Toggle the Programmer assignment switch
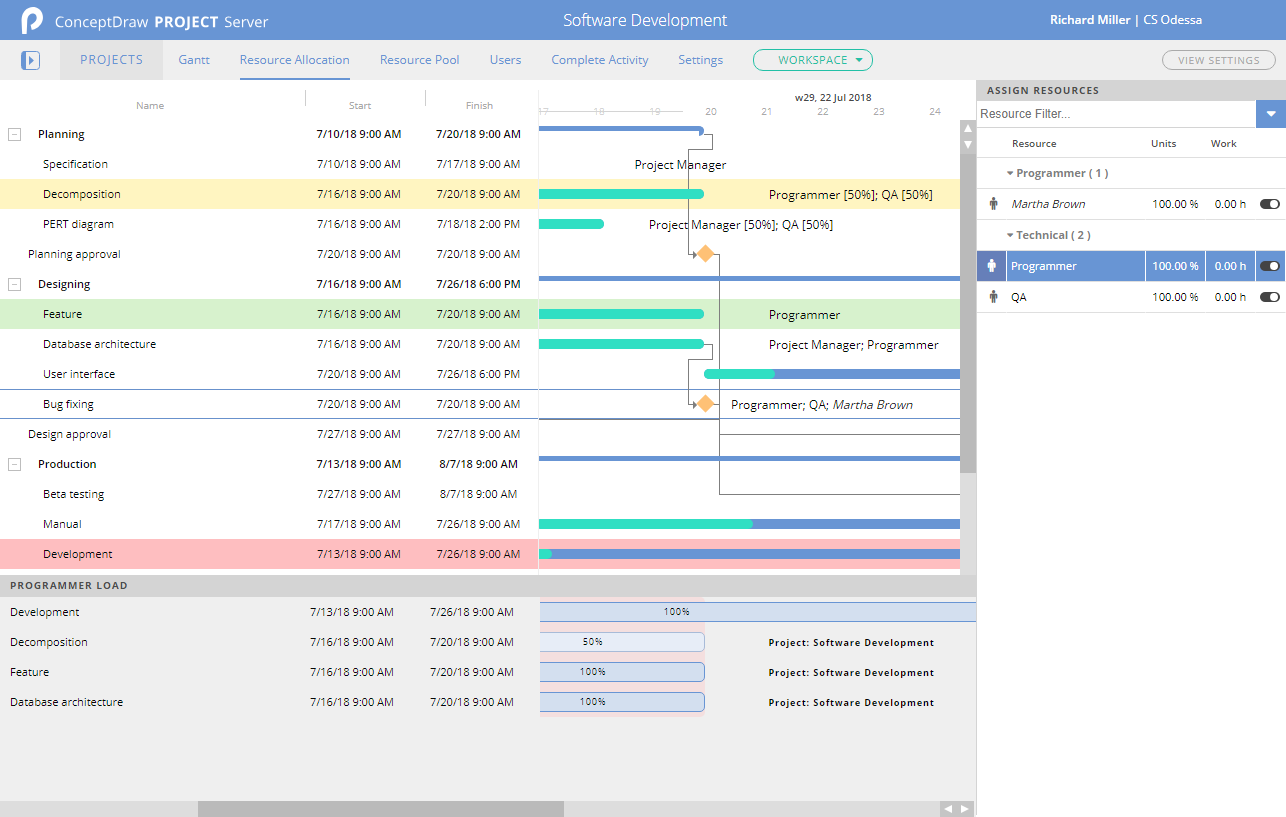The image size is (1286, 817). (1269, 266)
